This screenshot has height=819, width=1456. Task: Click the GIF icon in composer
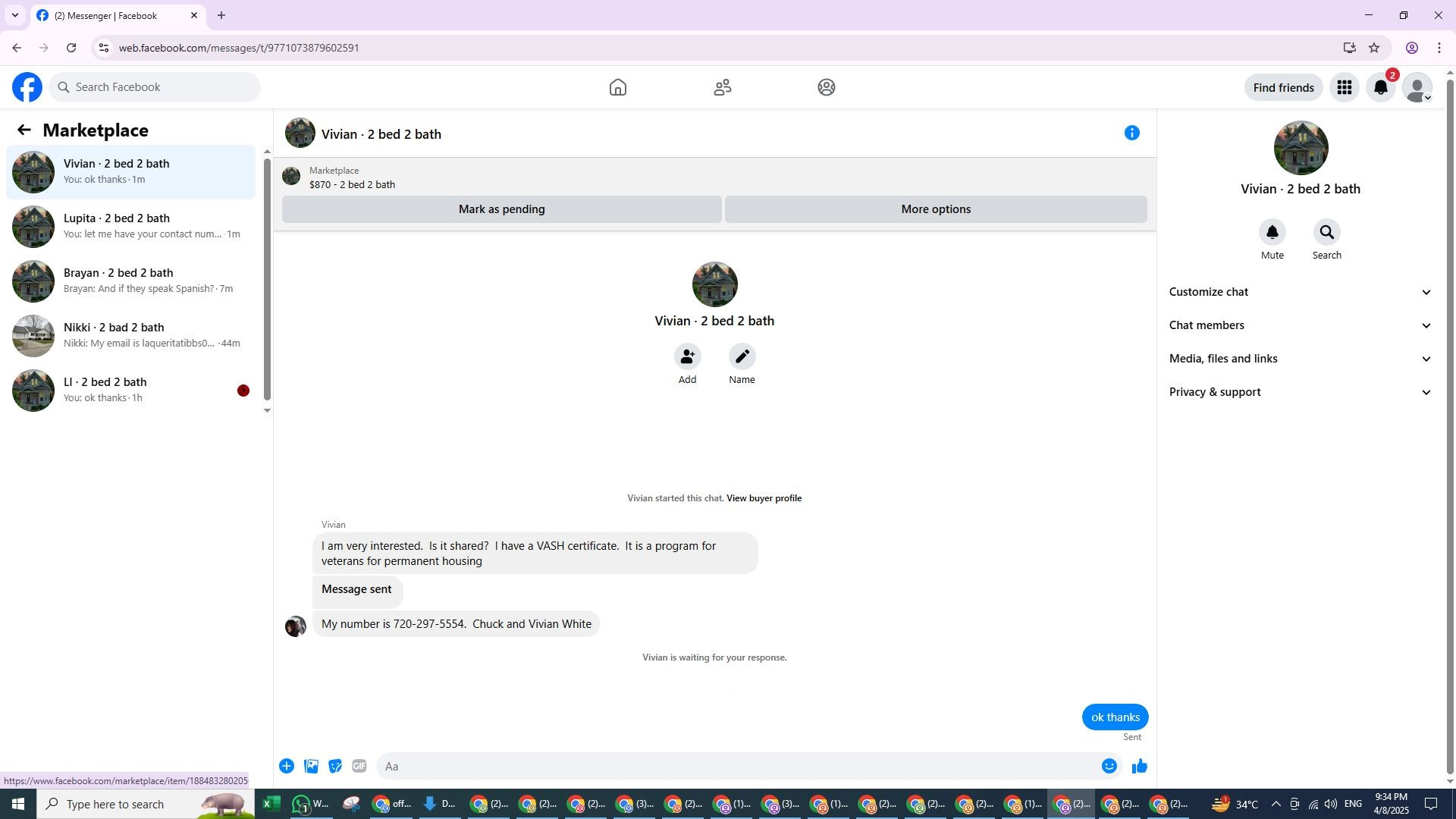coord(359,767)
